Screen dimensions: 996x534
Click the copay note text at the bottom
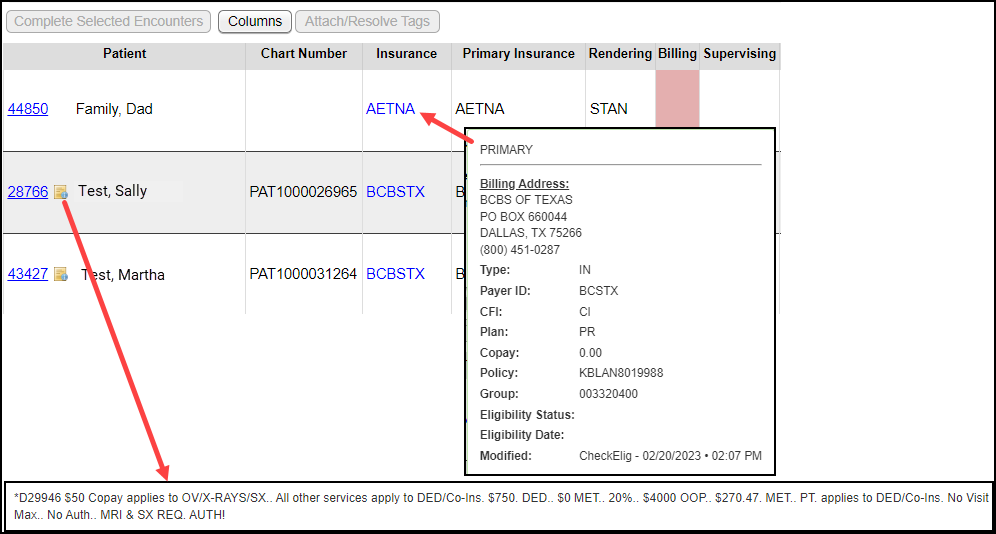500,505
